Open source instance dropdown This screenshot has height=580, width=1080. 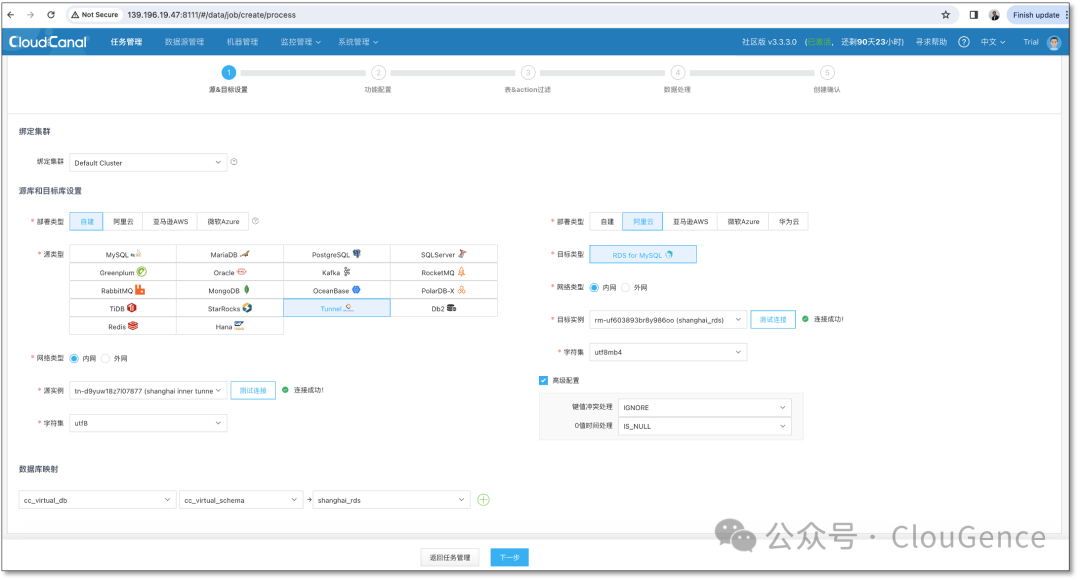148,391
